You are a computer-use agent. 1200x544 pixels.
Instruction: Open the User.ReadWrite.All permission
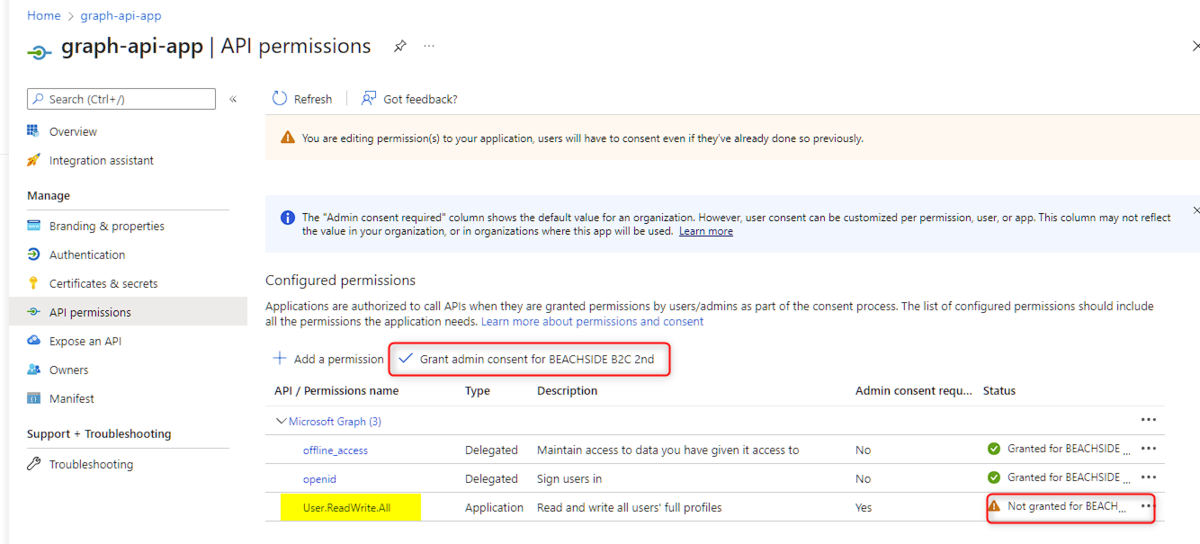pyautogui.click(x=347, y=507)
